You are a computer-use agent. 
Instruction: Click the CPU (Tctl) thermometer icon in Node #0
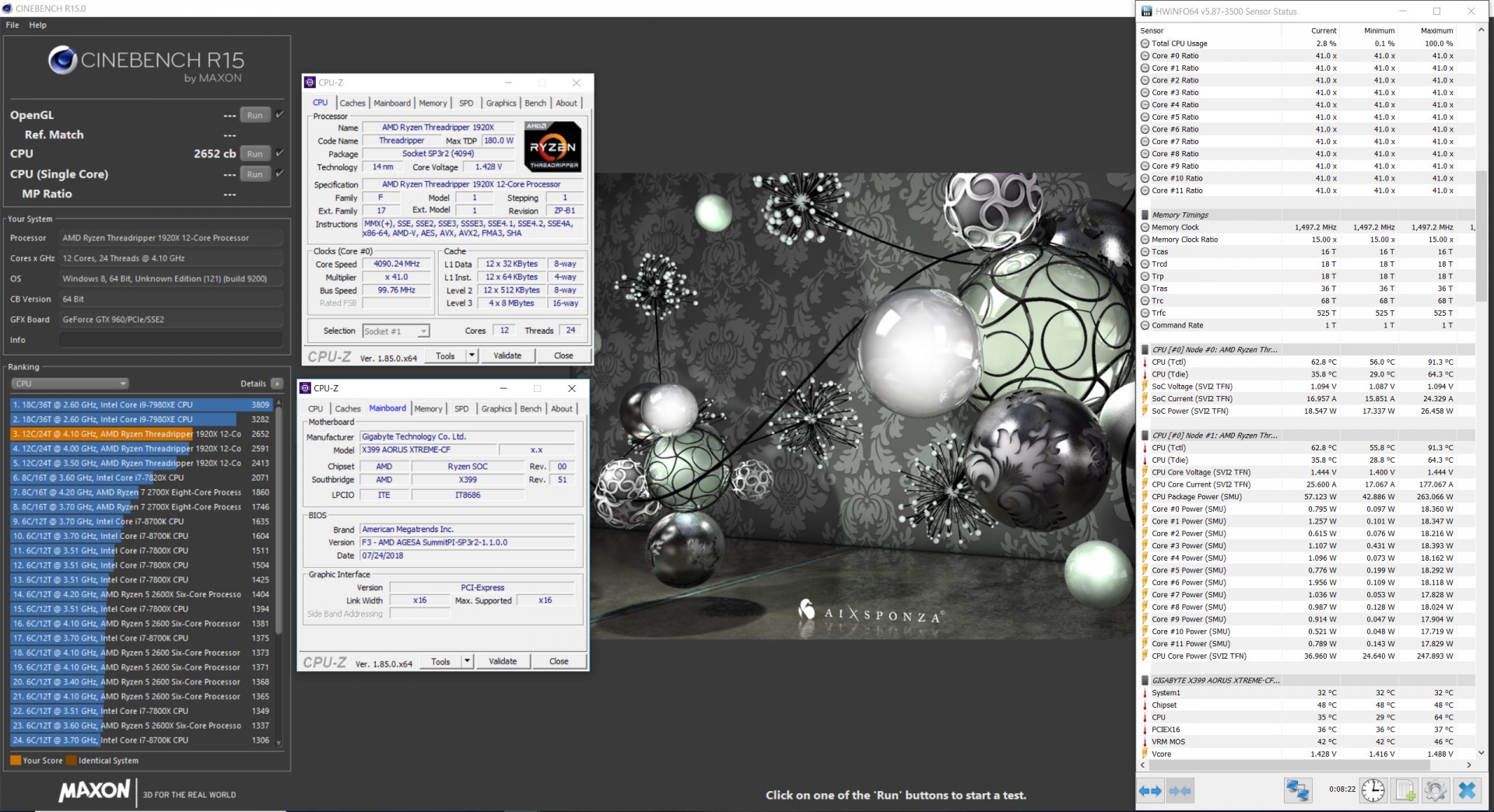point(1145,362)
